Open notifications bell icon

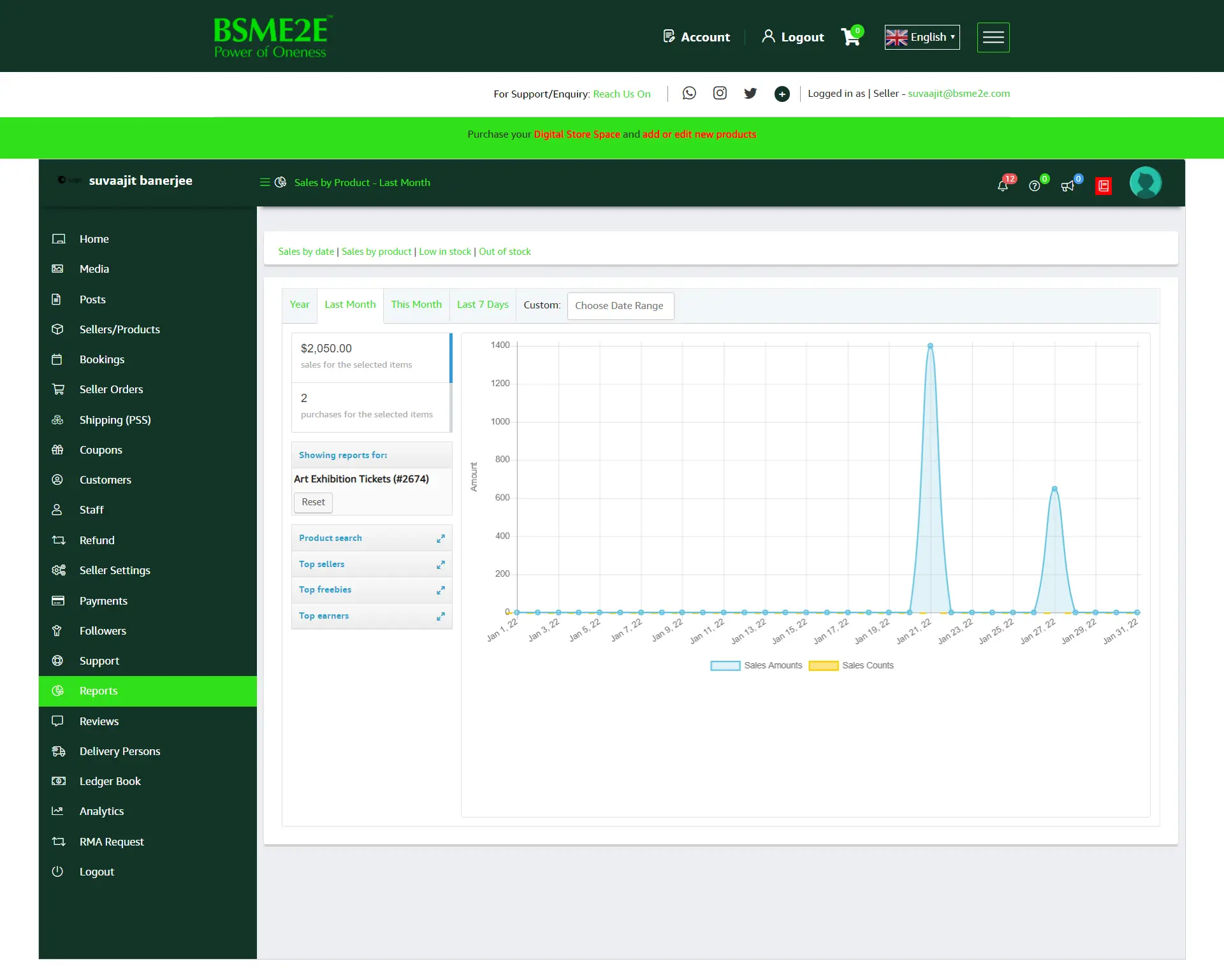tap(1003, 185)
